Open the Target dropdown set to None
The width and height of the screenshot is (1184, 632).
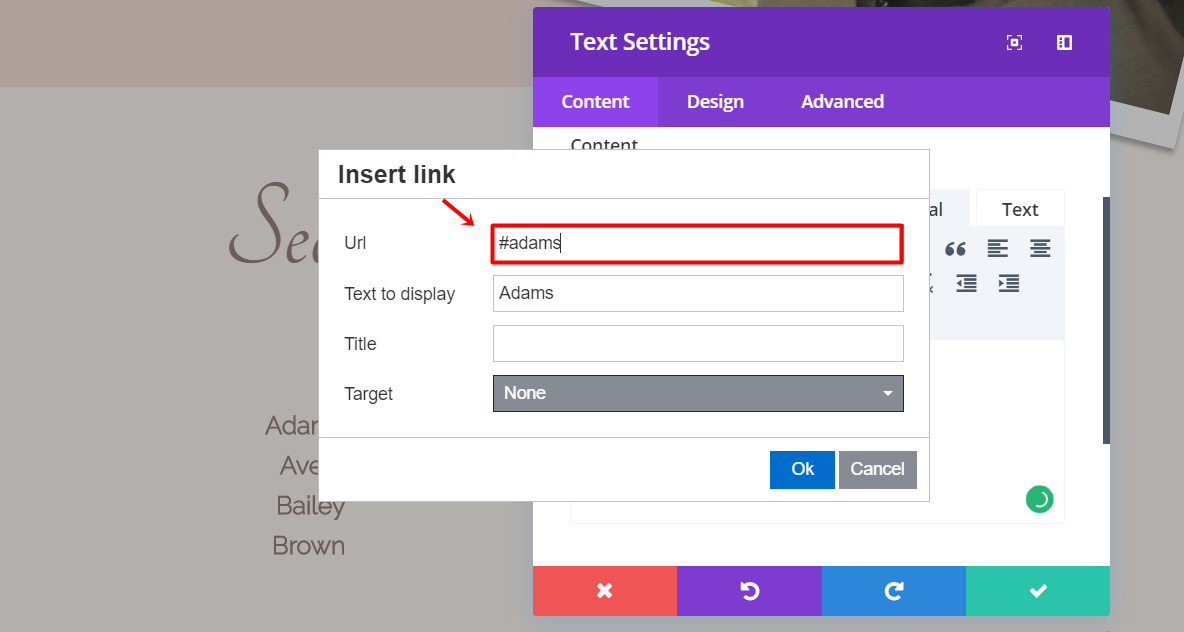[x=698, y=393]
